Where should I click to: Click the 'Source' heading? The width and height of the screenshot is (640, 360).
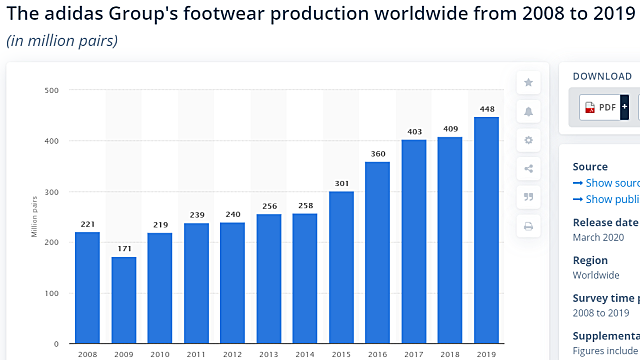590,167
